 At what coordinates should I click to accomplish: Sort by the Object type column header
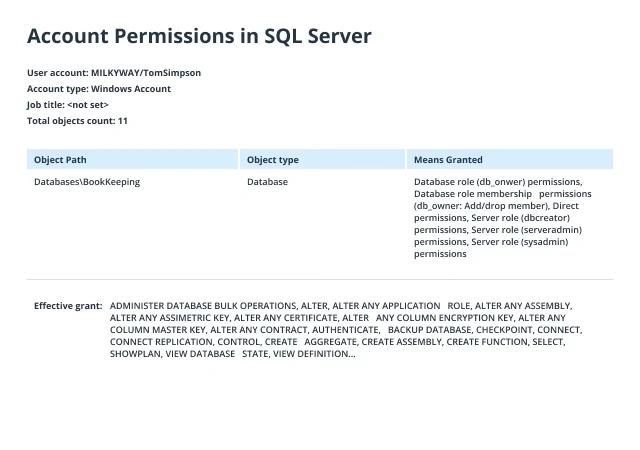(322, 159)
